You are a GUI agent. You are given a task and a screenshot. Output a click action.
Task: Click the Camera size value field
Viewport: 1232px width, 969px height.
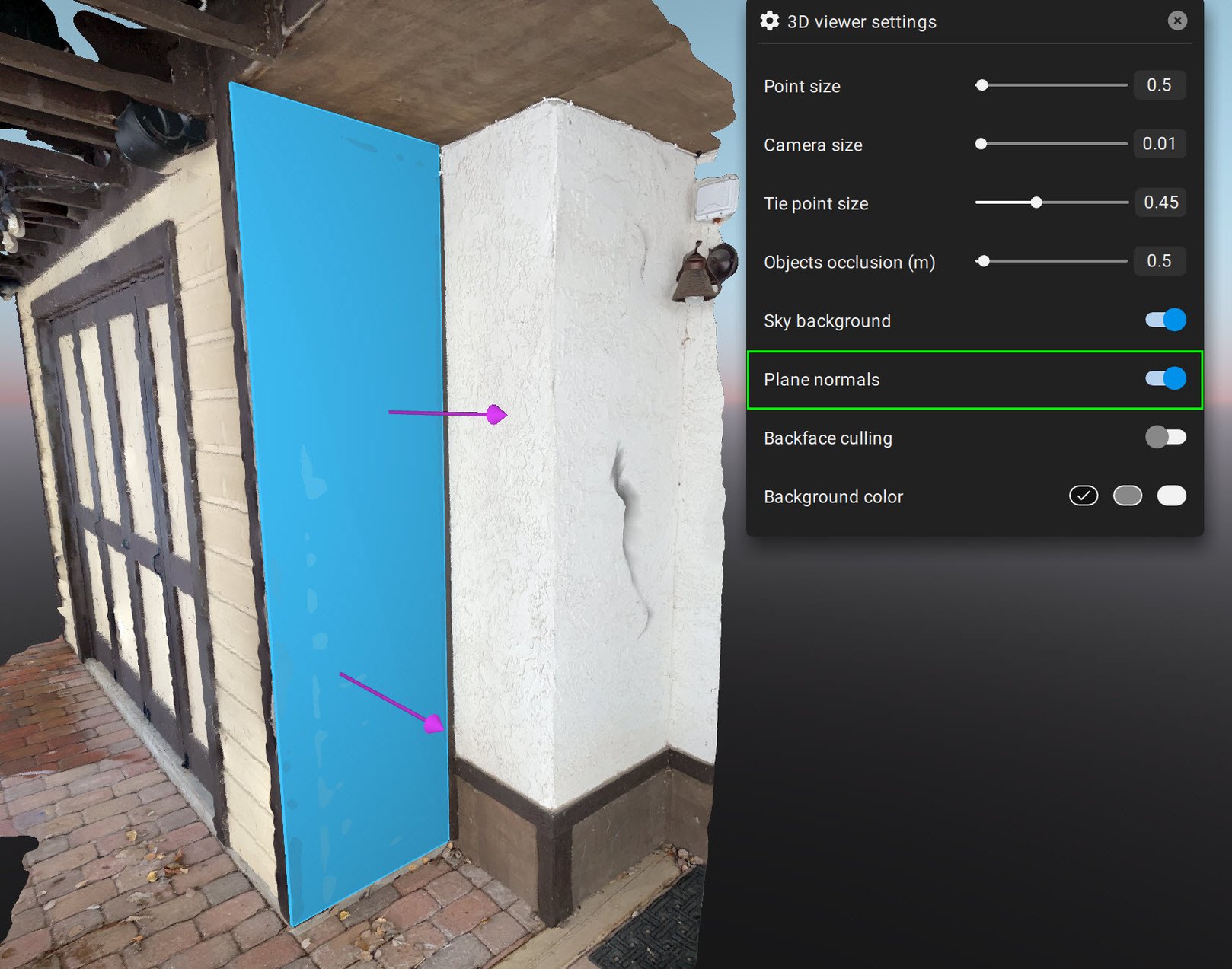click(1159, 144)
